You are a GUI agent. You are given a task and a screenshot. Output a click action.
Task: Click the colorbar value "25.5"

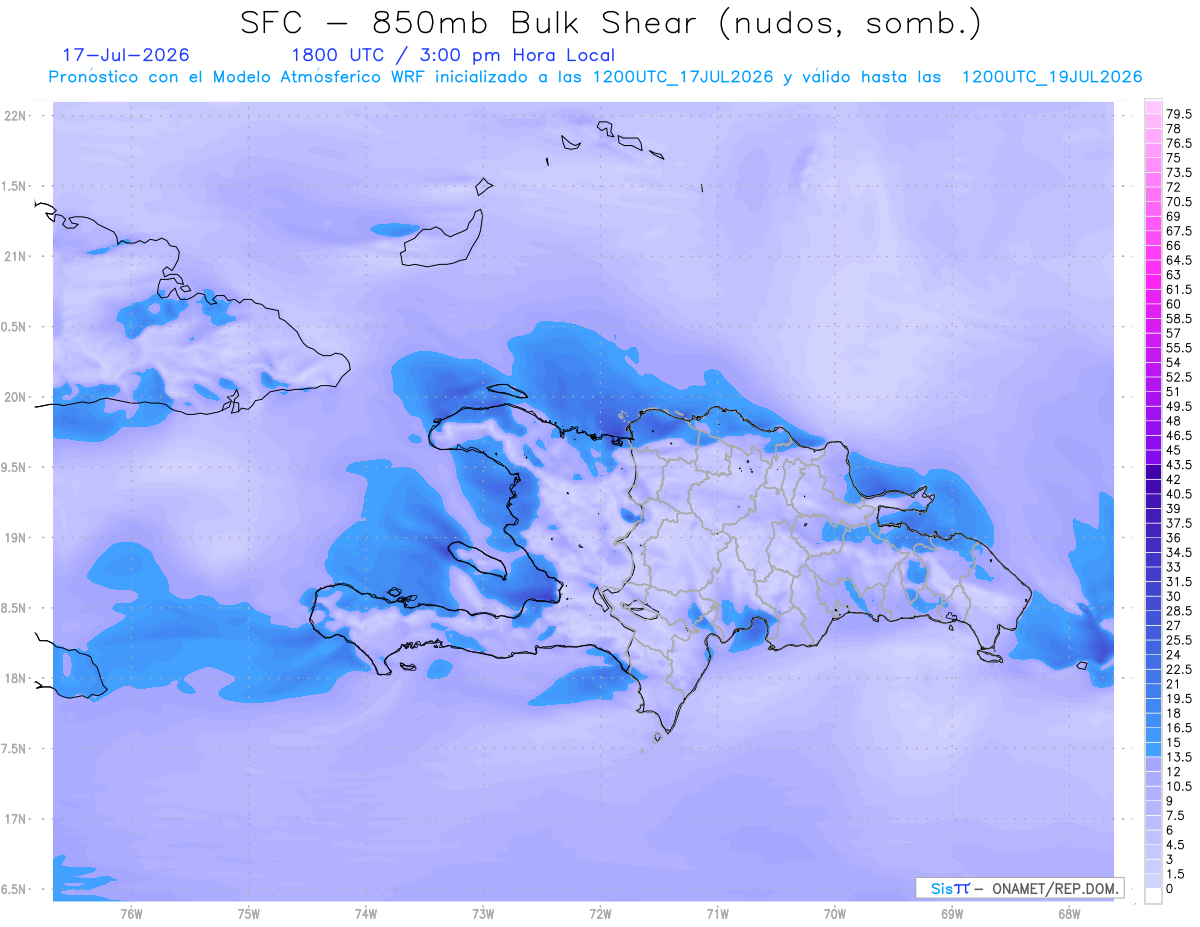1179,640
